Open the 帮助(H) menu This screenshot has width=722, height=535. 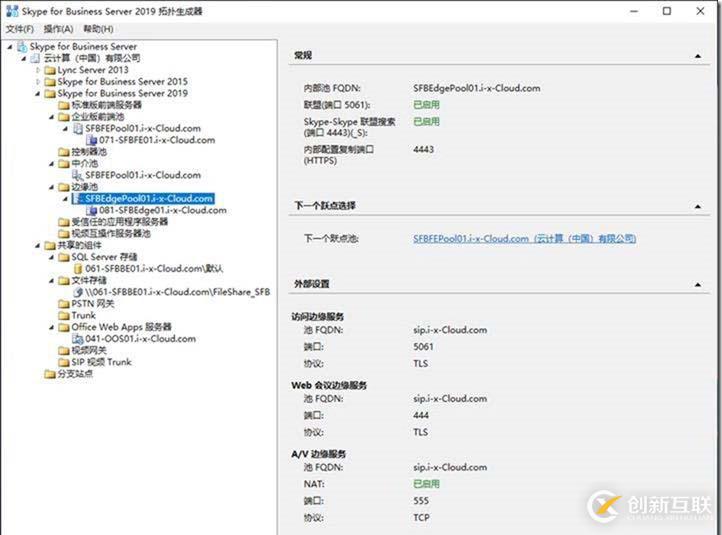click(x=98, y=29)
